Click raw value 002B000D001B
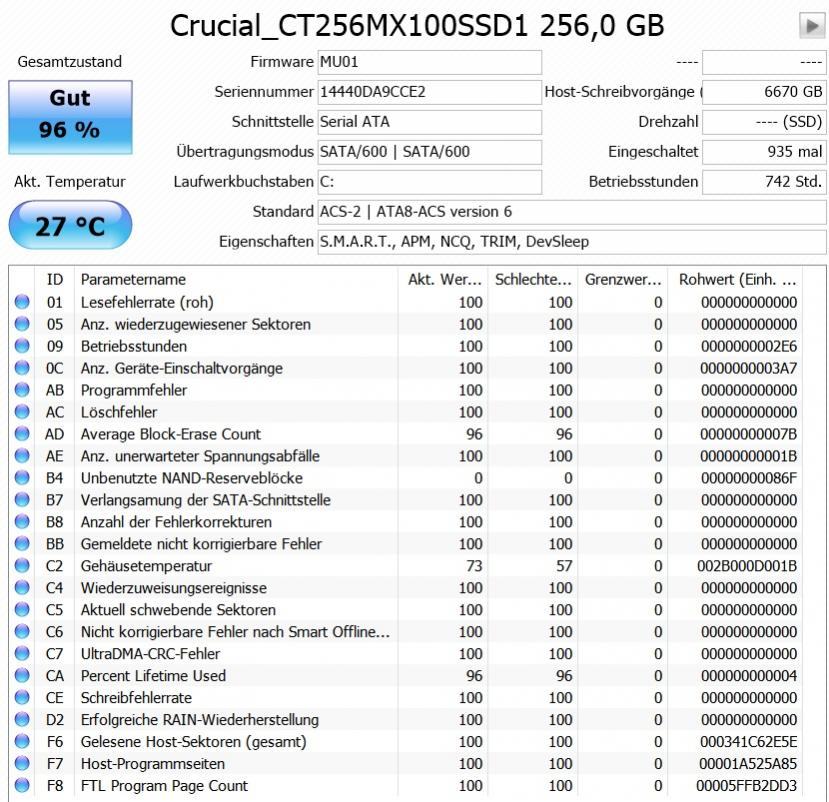 [747, 566]
